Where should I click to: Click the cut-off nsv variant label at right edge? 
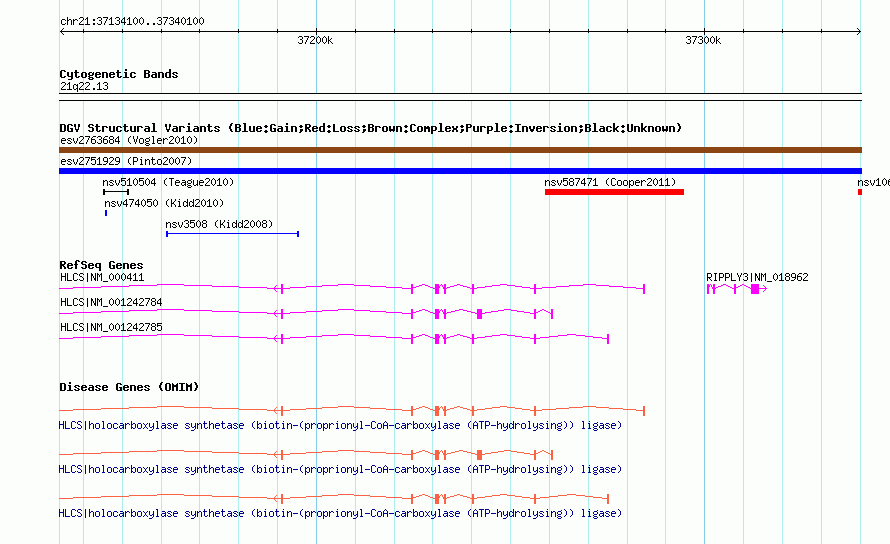pyautogui.click(x=873, y=182)
